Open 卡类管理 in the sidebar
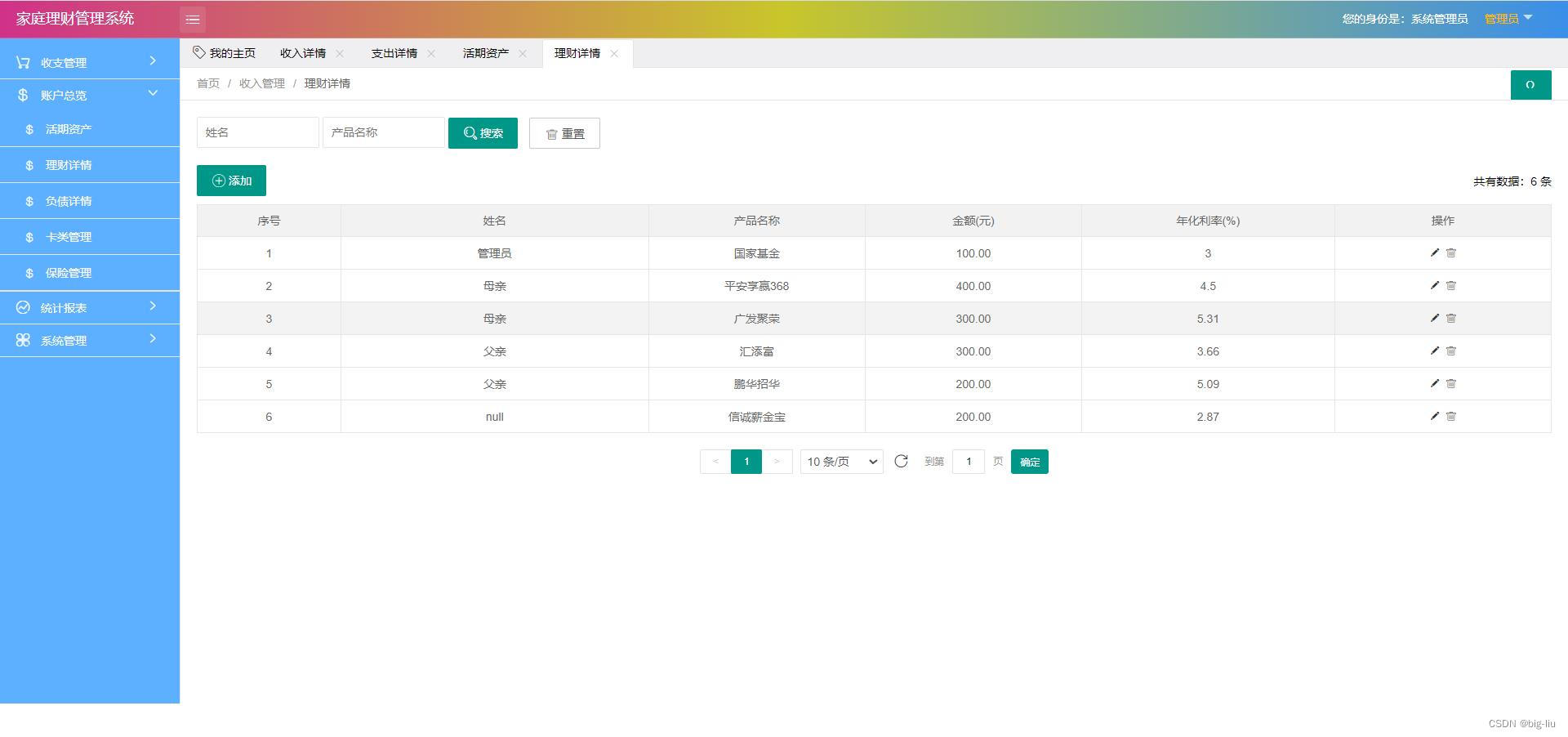Screen dimensions: 1568x737 click(x=90, y=237)
